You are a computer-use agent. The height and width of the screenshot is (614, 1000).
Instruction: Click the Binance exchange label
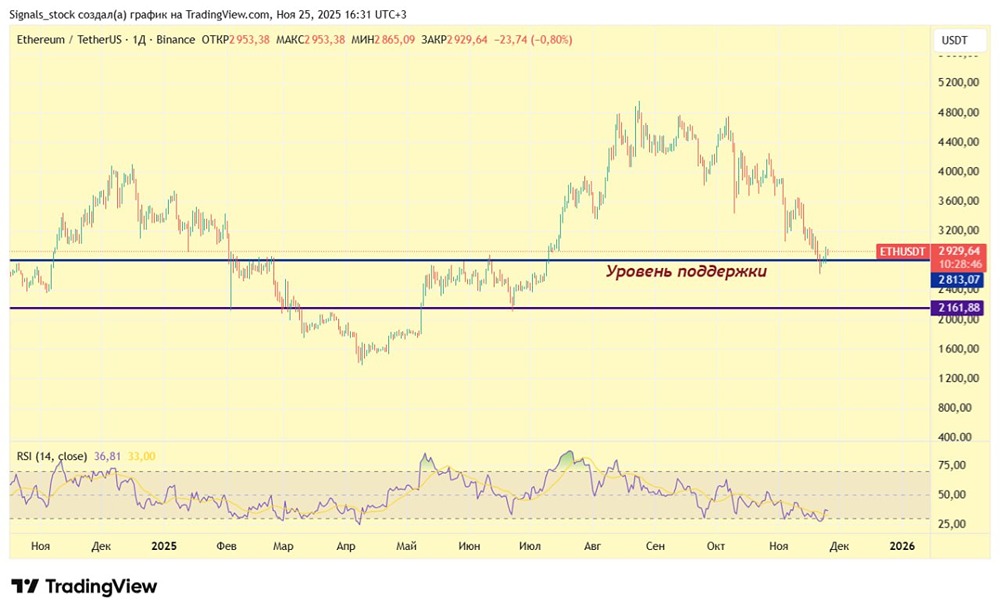coord(175,40)
